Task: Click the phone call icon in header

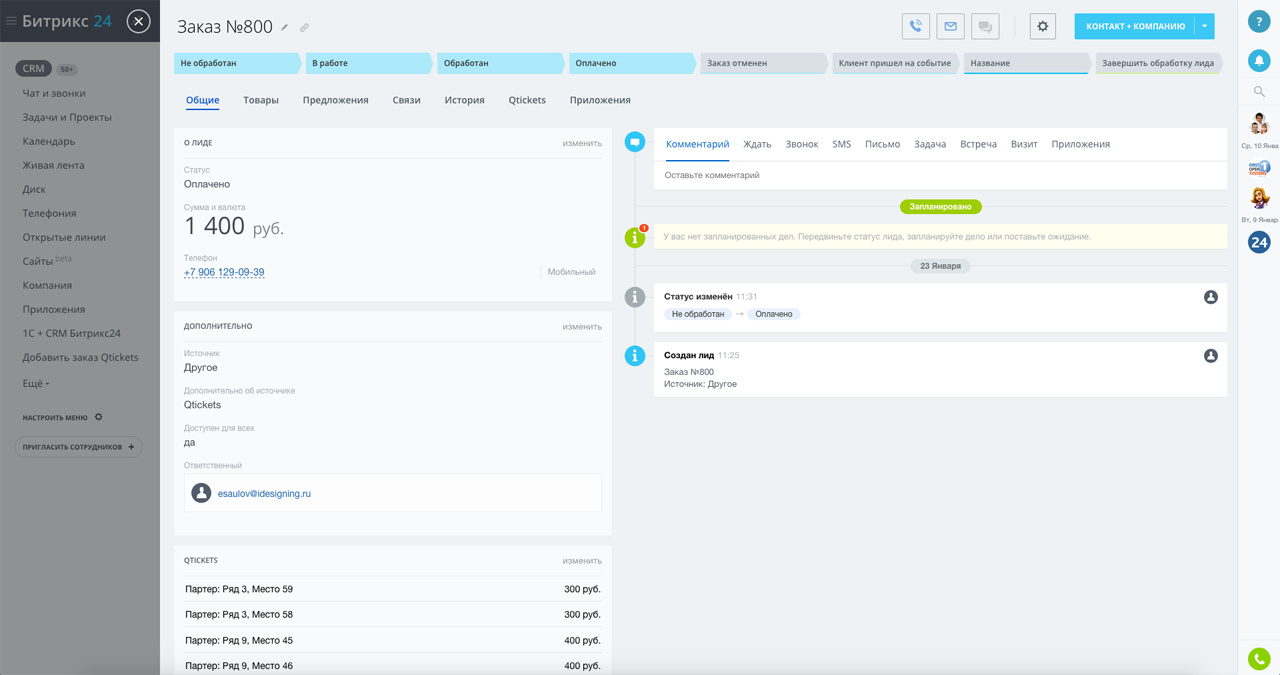Action: pyautogui.click(x=915, y=27)
